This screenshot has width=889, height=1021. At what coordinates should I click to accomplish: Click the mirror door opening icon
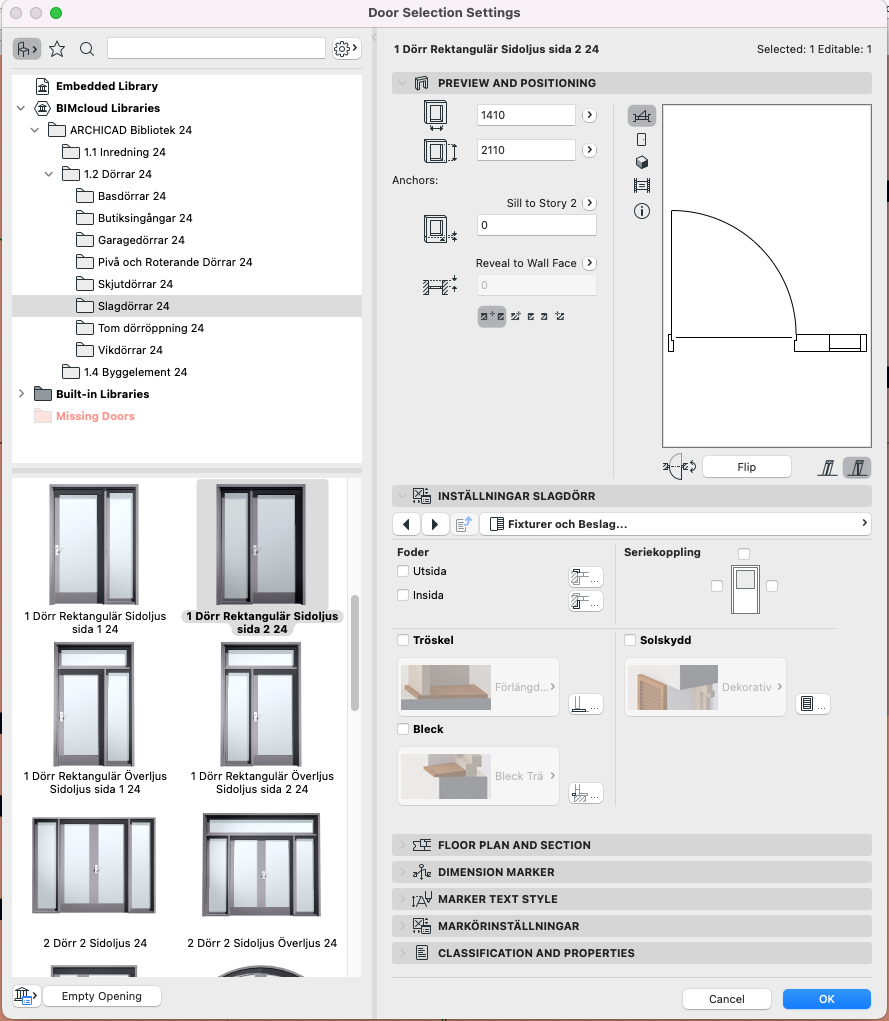click(x=680, y=467)
